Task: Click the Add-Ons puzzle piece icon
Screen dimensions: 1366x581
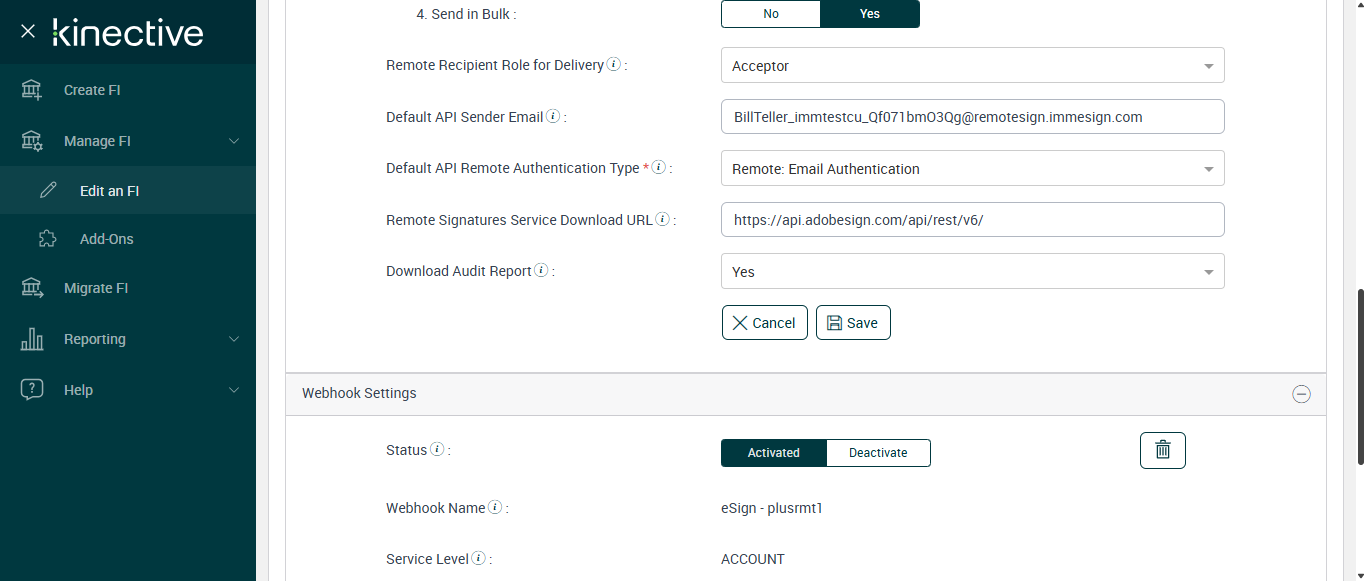Action: pos(47,239)
